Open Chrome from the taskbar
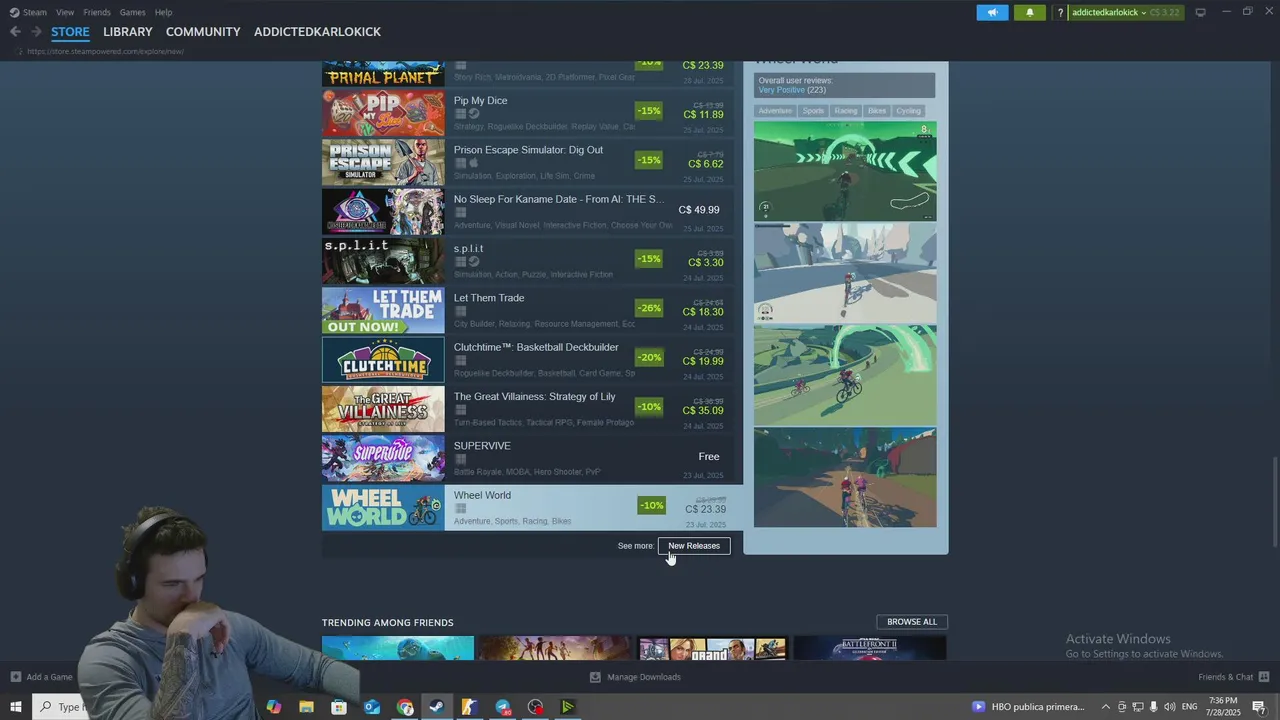1280x720 pixels. point(405,707)
